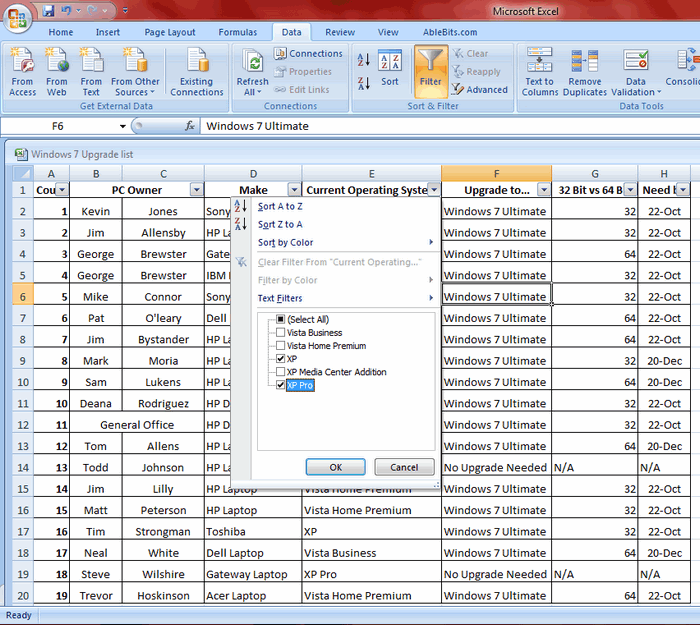This screenshot has width=700, height=625.
Task: Open Current Operating System filter dropdown
Action: tap(434, 190)
